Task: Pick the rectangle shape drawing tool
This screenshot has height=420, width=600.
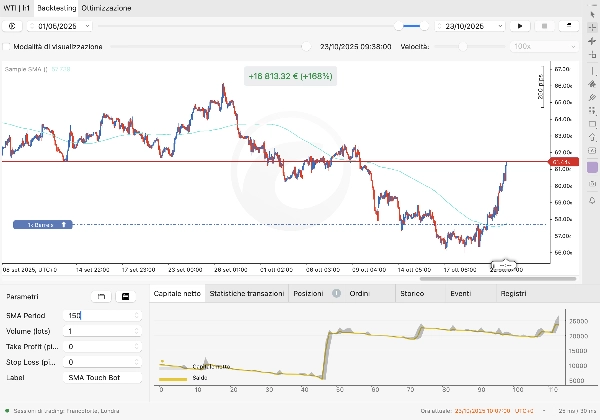Action: pos(592,124)
